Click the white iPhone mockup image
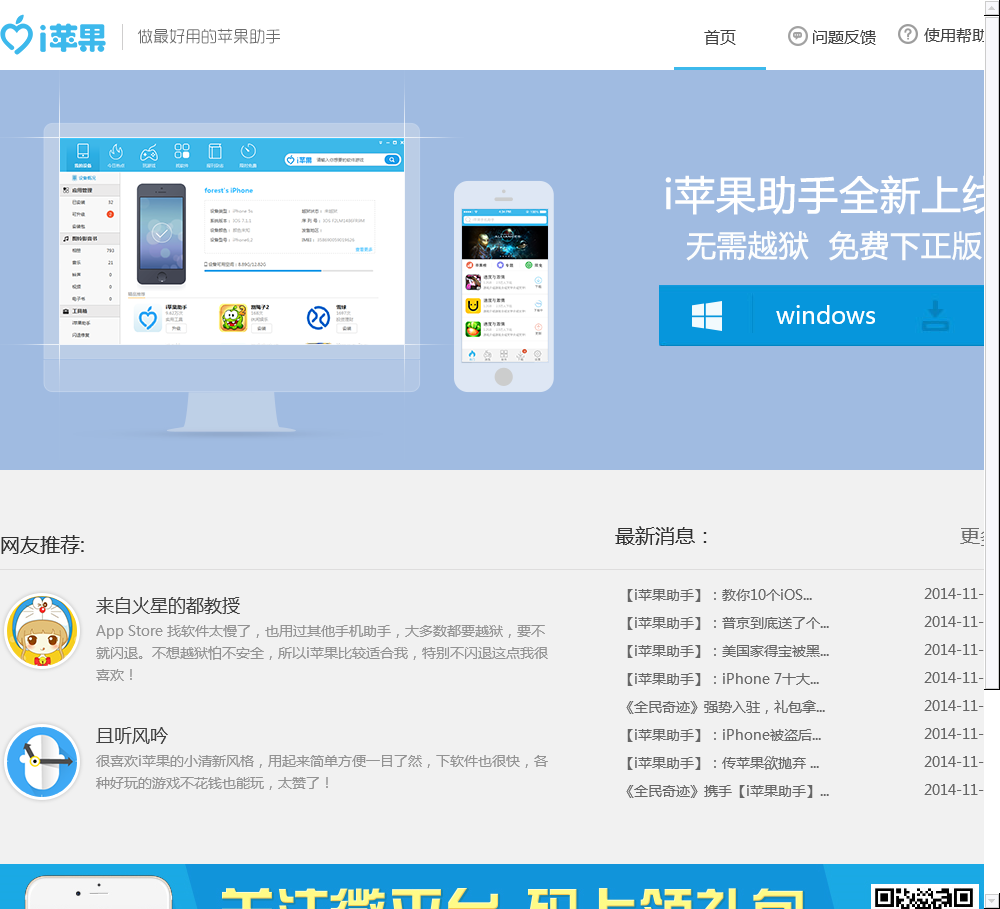 click(x=503, y=286)
